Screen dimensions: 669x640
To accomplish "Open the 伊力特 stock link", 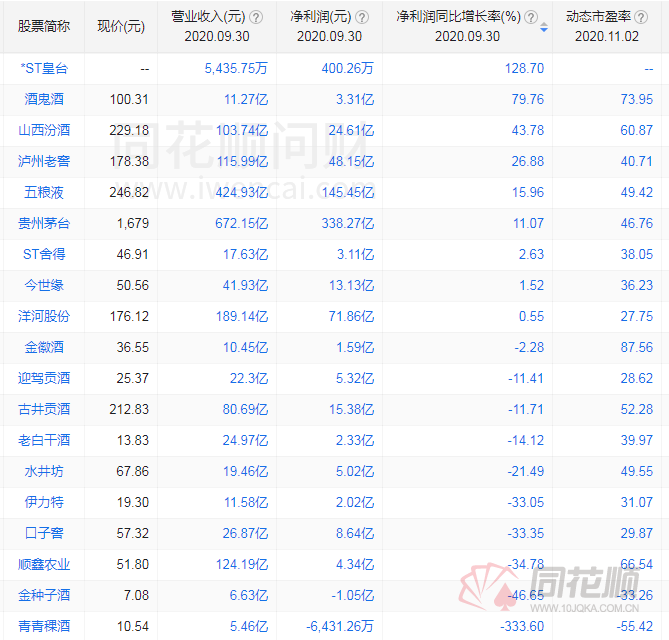I will point(44,502).
